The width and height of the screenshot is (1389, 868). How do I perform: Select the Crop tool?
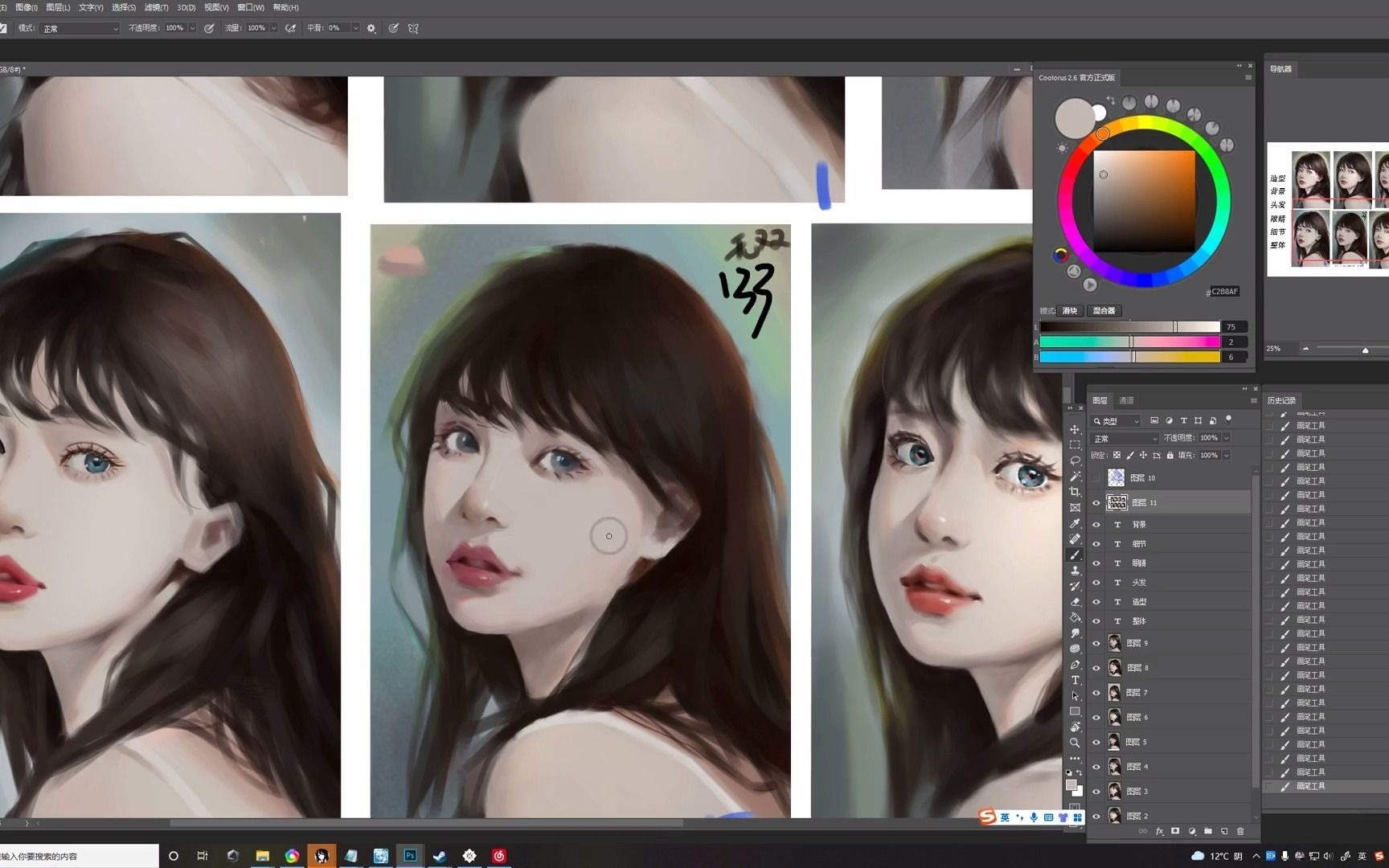[x=1075, y=492]
